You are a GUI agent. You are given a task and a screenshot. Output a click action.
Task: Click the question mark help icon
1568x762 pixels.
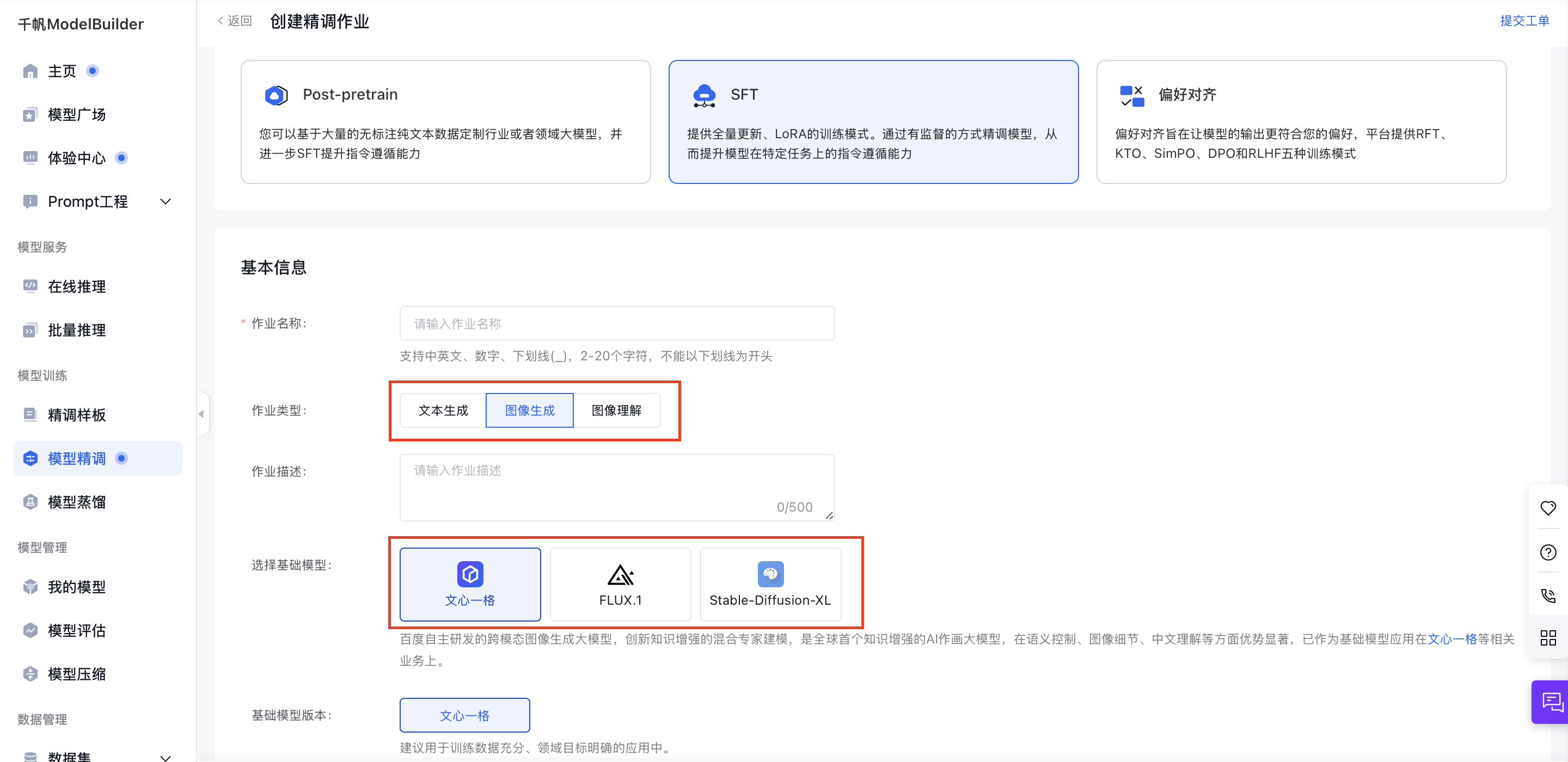tap(1548, 552)
